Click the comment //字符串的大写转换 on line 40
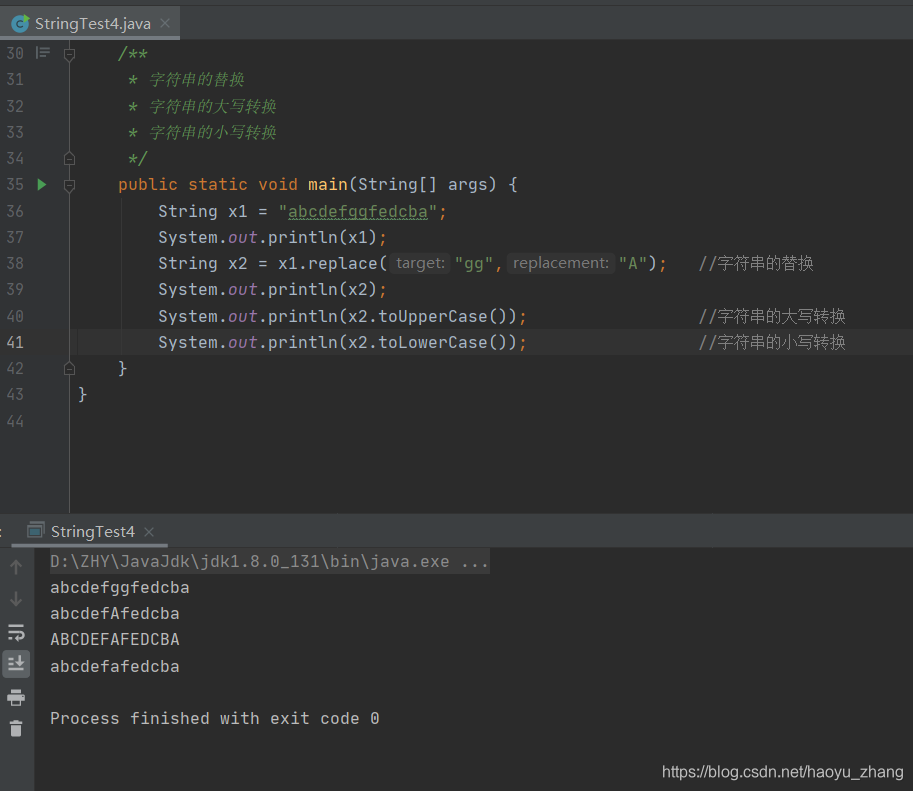Image resolution: width=913 pixels, height=791 pixels. click(772, 316)
